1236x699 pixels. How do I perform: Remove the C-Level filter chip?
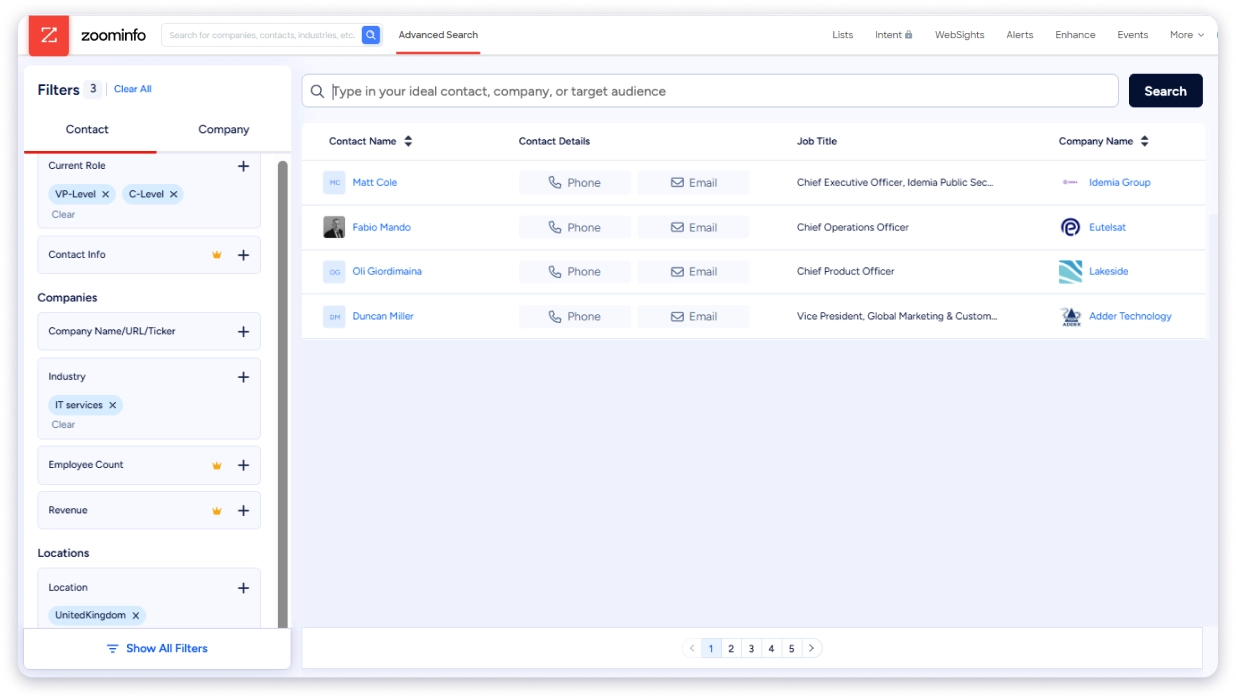(173, 194)
